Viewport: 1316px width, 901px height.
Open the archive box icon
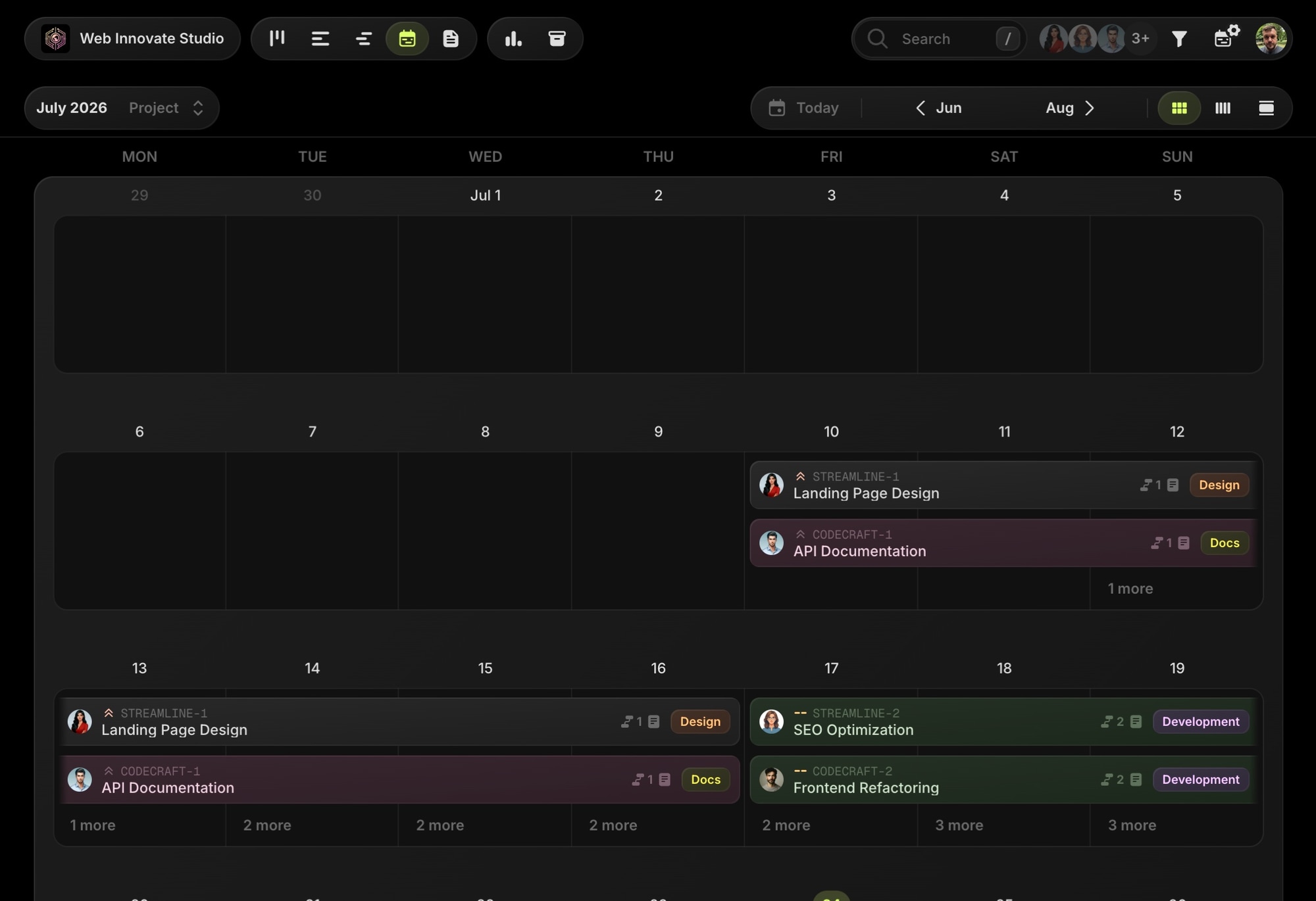tap(557, 39)
